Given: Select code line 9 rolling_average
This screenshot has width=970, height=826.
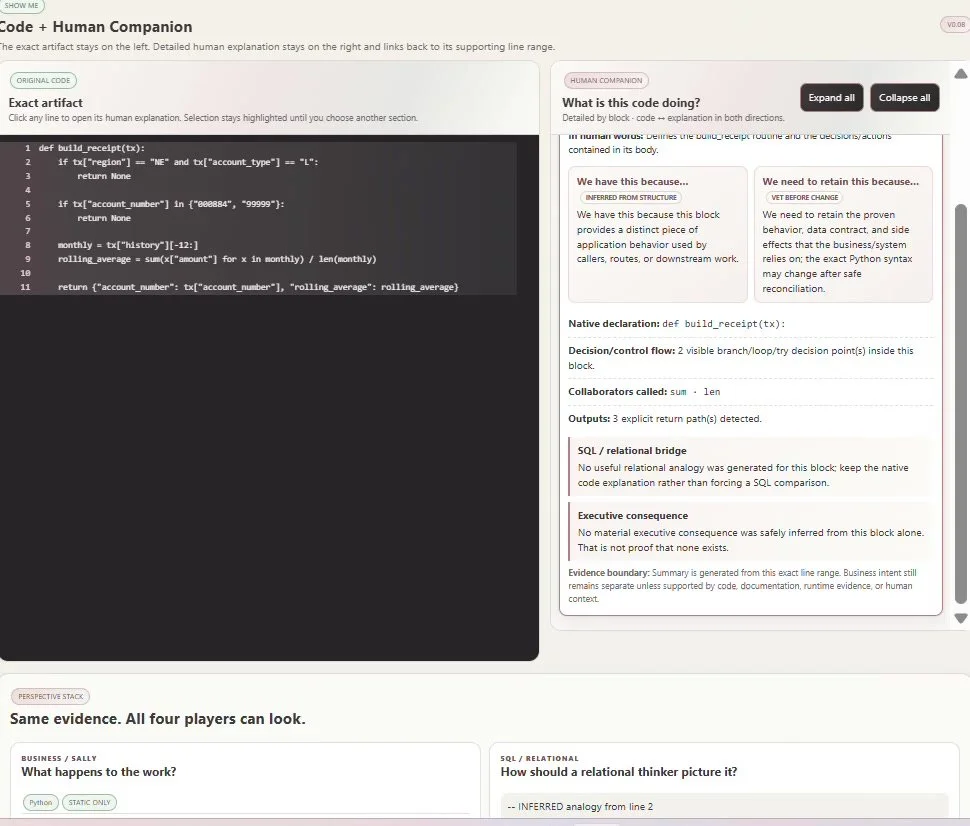Looking at the screenshot, I should tap(258, 259).
